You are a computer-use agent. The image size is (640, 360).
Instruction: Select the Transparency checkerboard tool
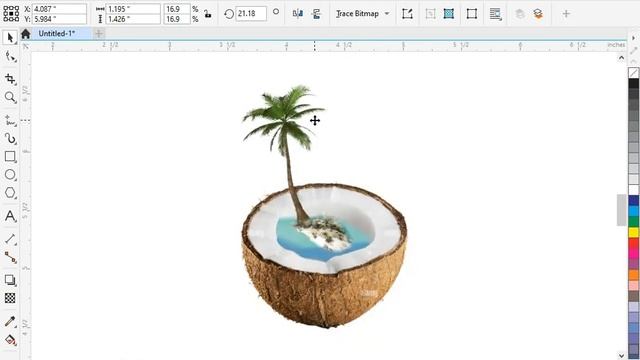point(10,298)
